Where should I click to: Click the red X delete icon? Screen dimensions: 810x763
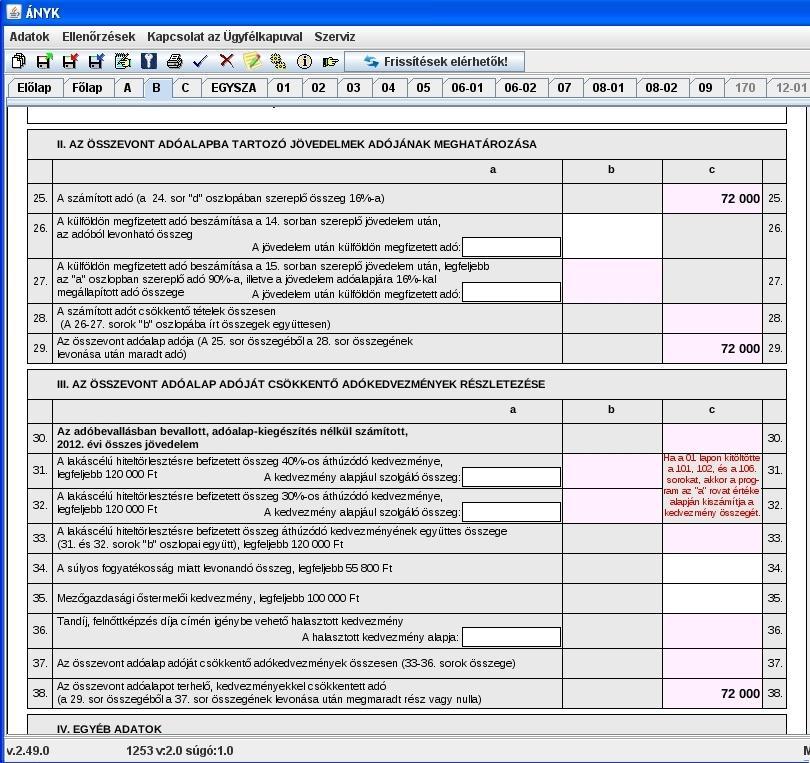pos(226,61)
